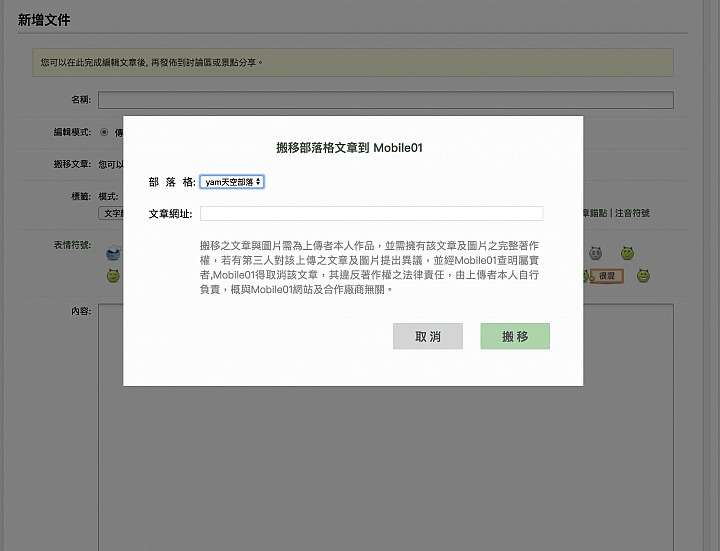
Task: Insert the 很混 sign emoticon
Action: (x=607, y=276)
